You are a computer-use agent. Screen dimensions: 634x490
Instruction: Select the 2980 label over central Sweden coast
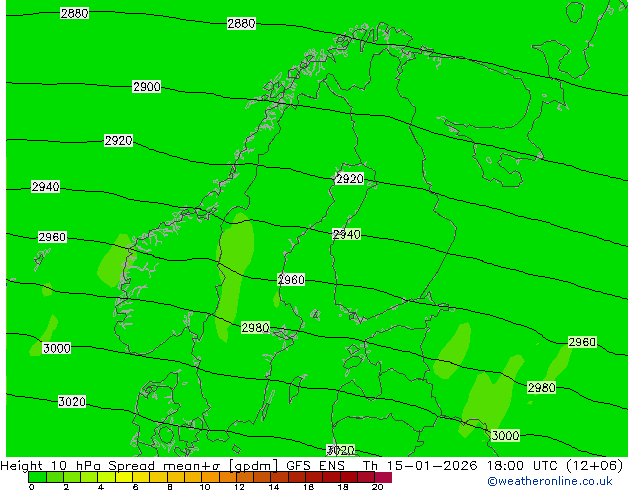pyautogui.click(x=256, y=327)
